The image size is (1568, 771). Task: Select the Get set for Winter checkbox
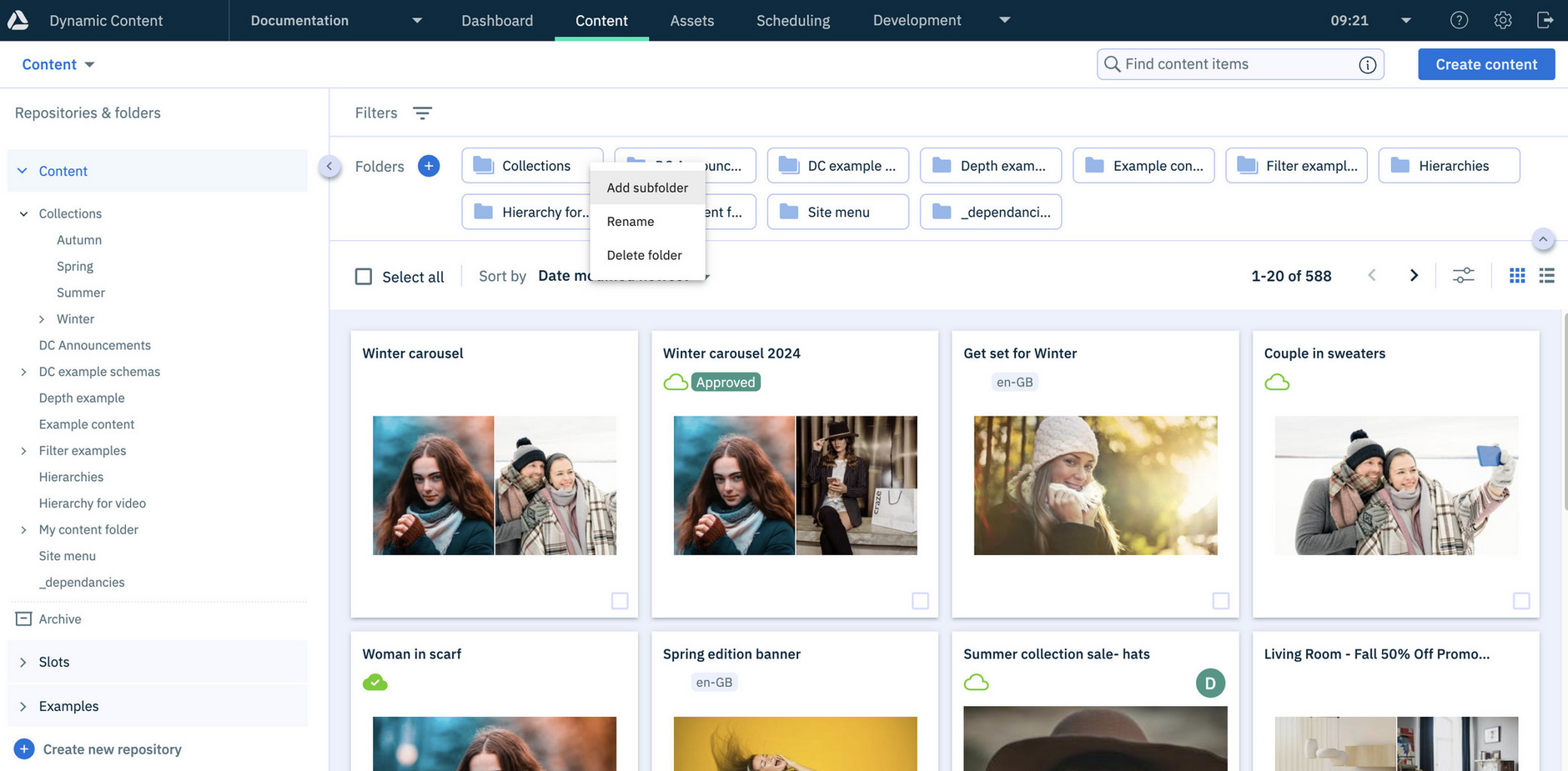click(1221, 601)
